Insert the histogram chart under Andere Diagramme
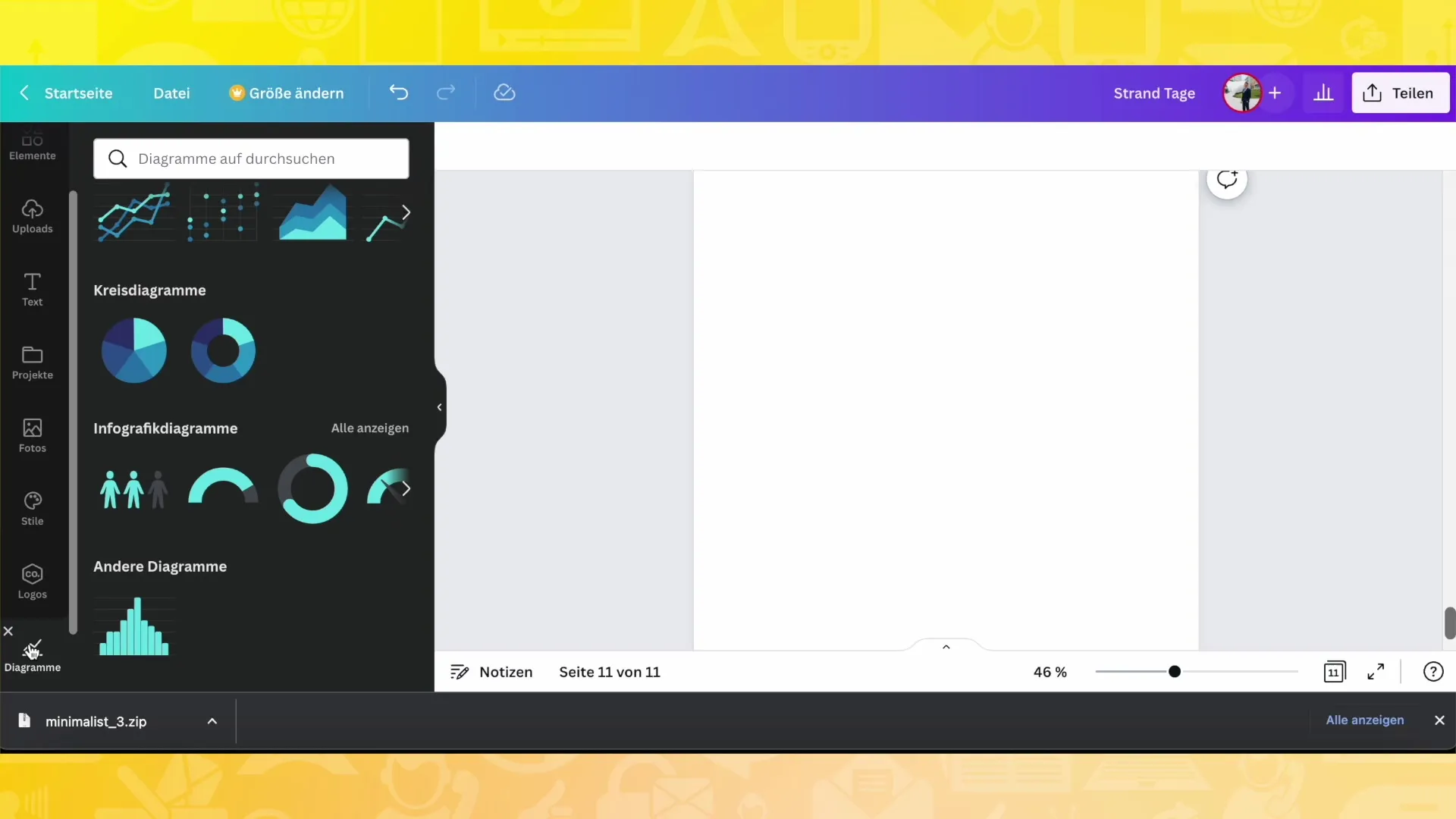Image resolution: width=1456 pixels, height=819 pixels. pos(134,626)
